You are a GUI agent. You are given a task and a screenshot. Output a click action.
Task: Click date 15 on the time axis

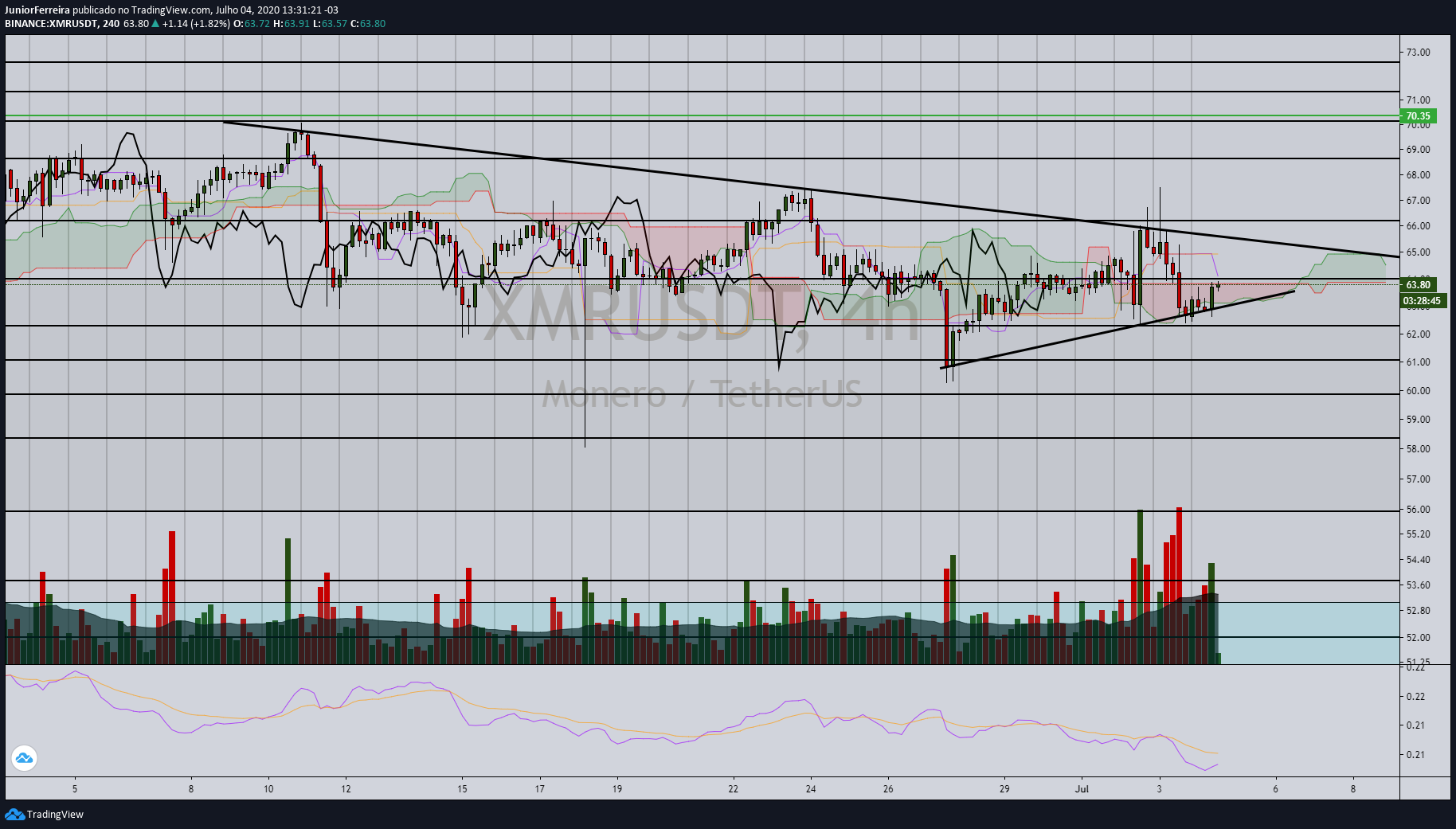462,789
